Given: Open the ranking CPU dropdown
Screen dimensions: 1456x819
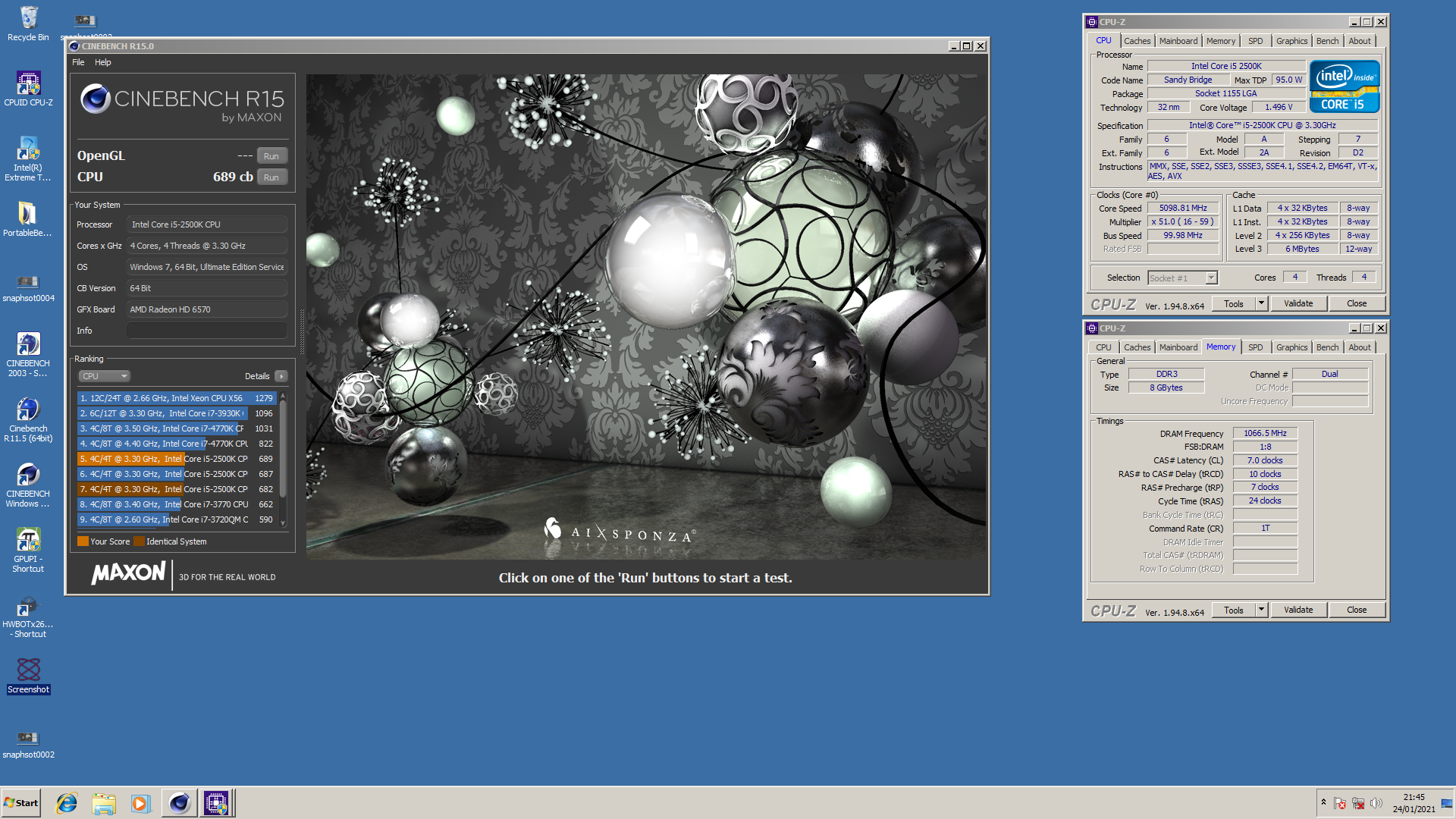Looking at the screenshot, I should pos(104,376).
